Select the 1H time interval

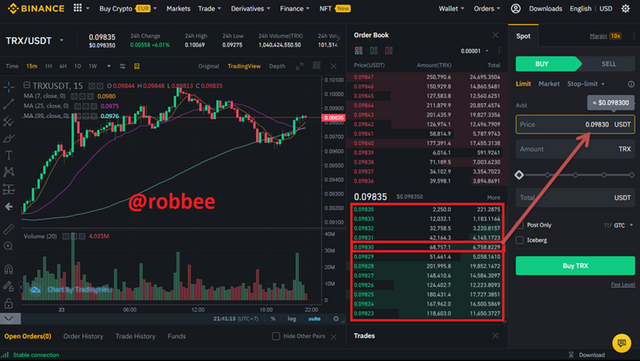(x=48, y=66)
